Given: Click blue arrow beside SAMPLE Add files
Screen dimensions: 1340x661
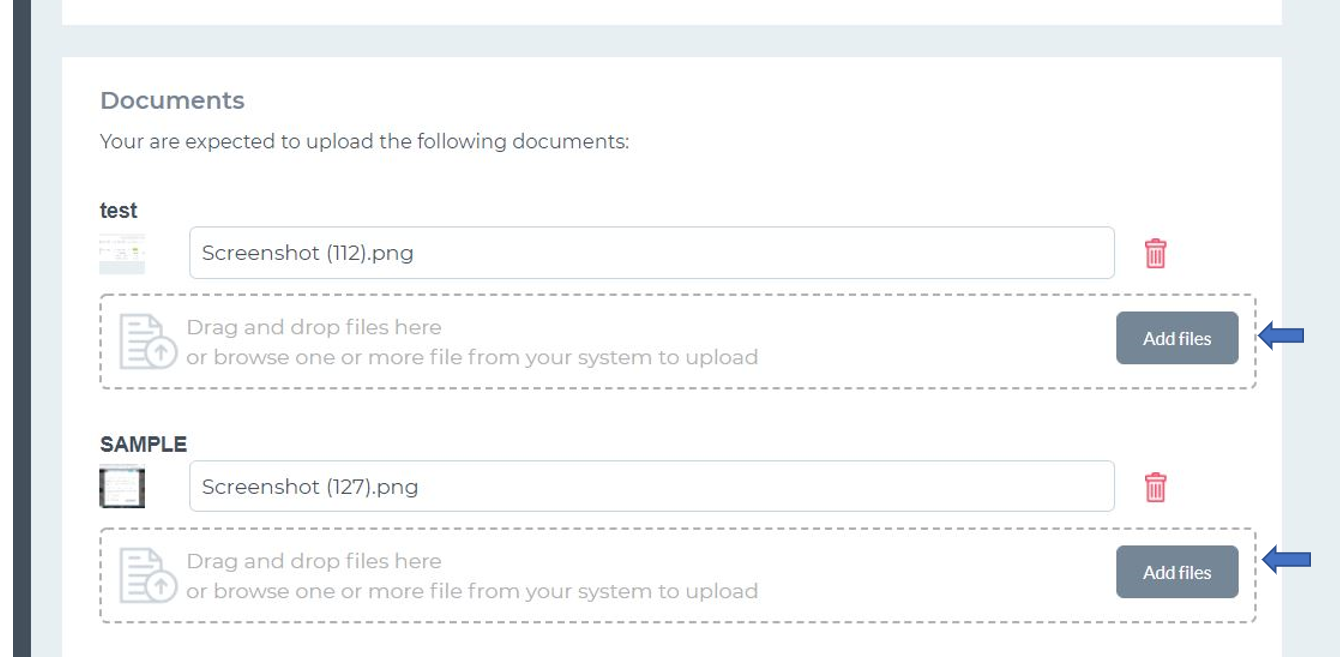Looking at the screenshot, I should (1286, 560).
